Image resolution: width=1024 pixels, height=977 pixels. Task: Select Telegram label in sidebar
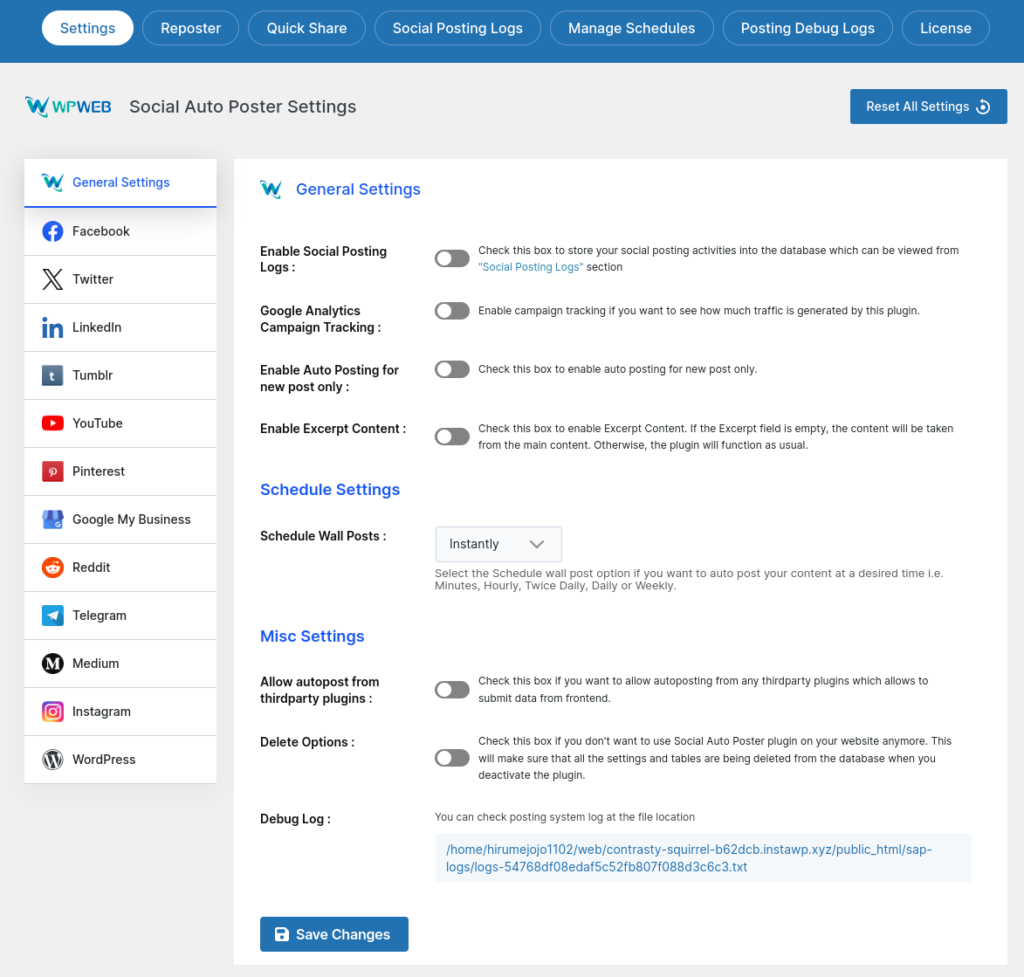99,615
